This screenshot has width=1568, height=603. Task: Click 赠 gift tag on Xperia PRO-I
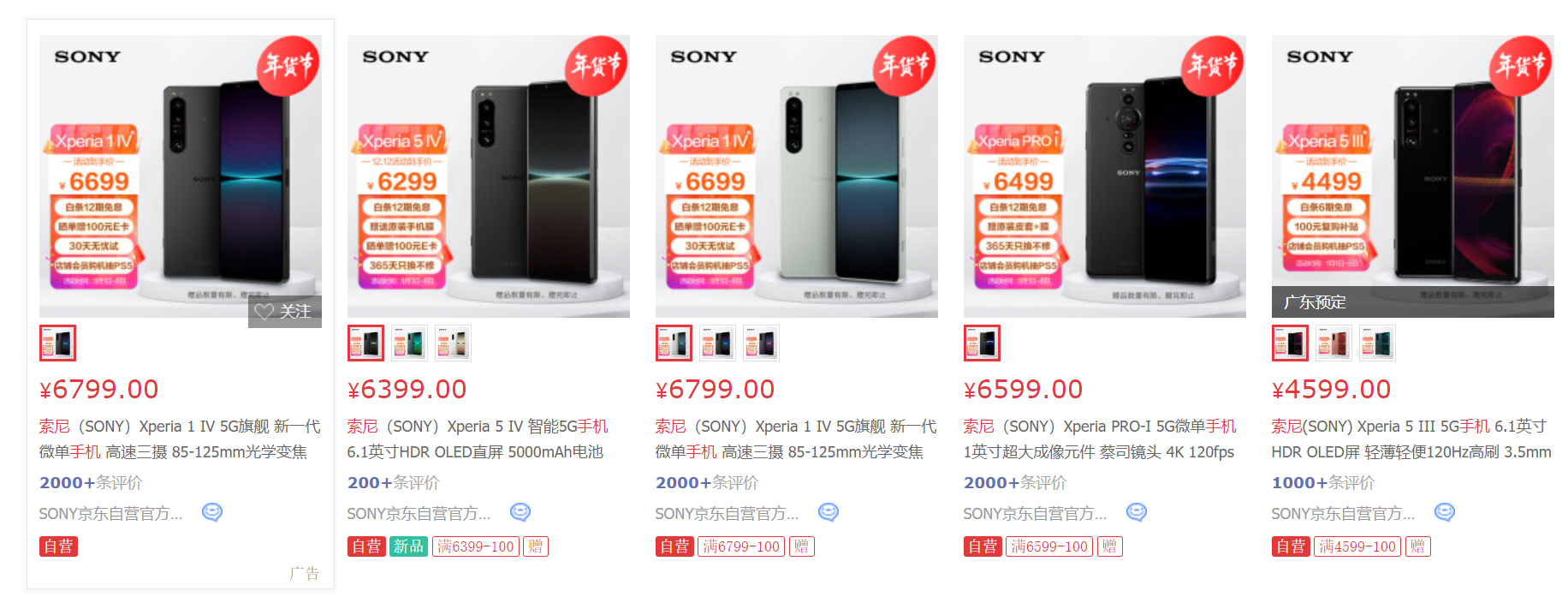pos(1109,546)
